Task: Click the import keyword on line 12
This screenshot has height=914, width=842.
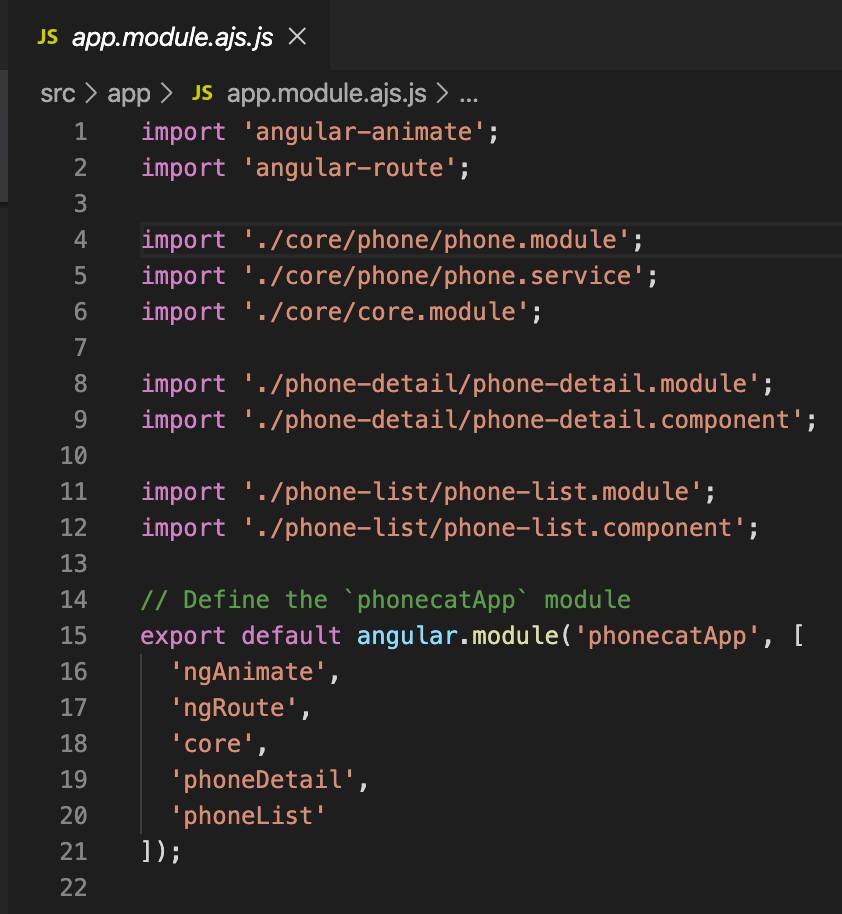Action: (x=183, y=528)
